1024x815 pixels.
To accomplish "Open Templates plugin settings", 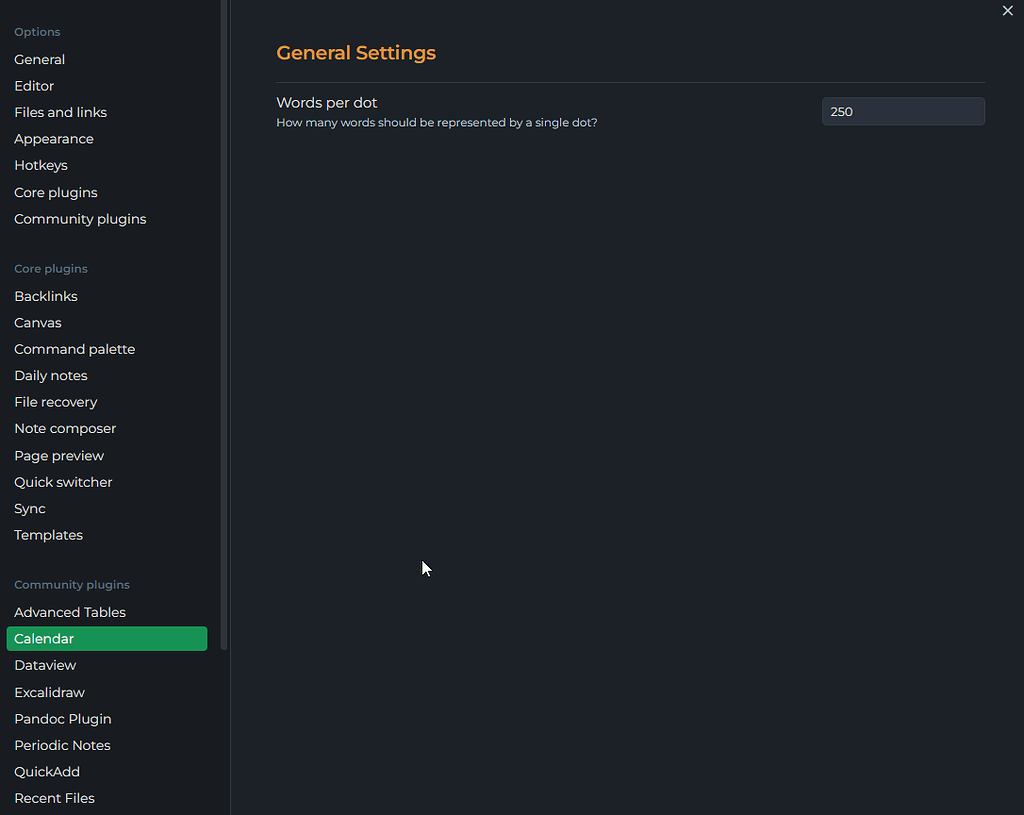I will pyautogui.click(x=48, y=534).
